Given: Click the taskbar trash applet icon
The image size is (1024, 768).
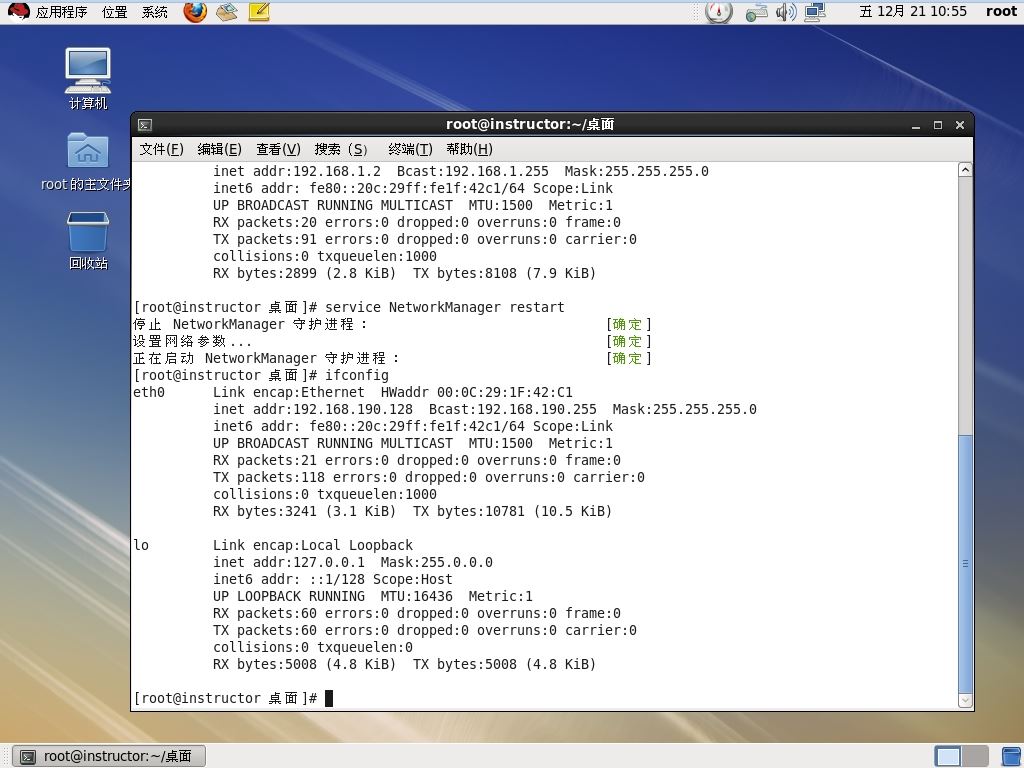Looking at the screenshot, I should click(x=1013, y=757).
